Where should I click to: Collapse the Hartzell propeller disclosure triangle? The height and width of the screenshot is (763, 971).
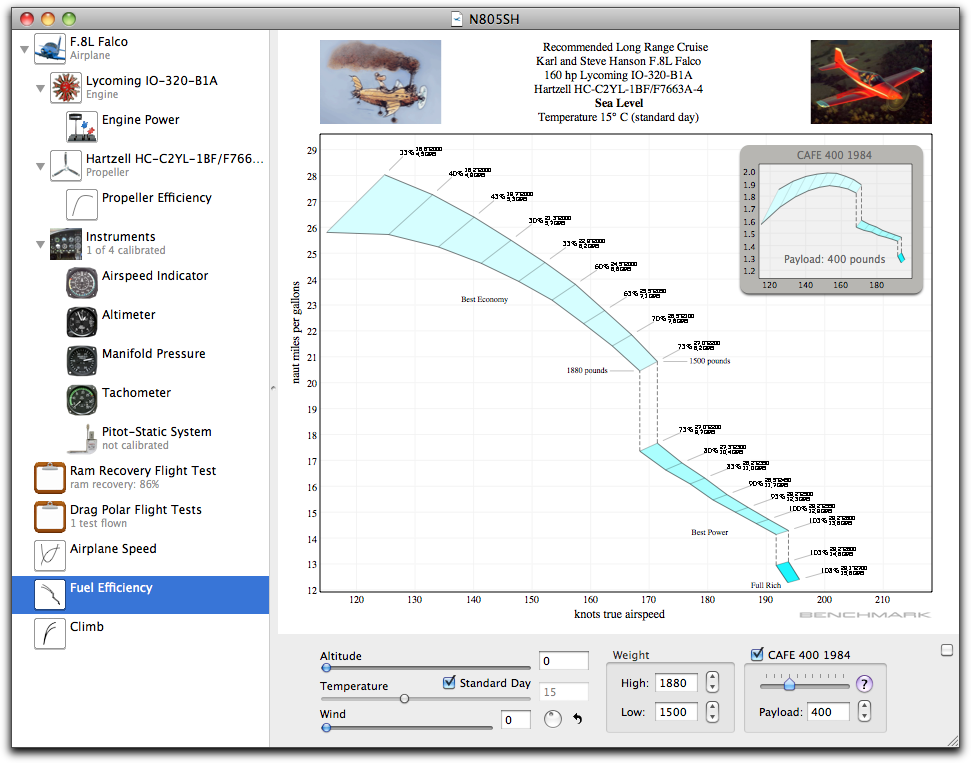40,166
